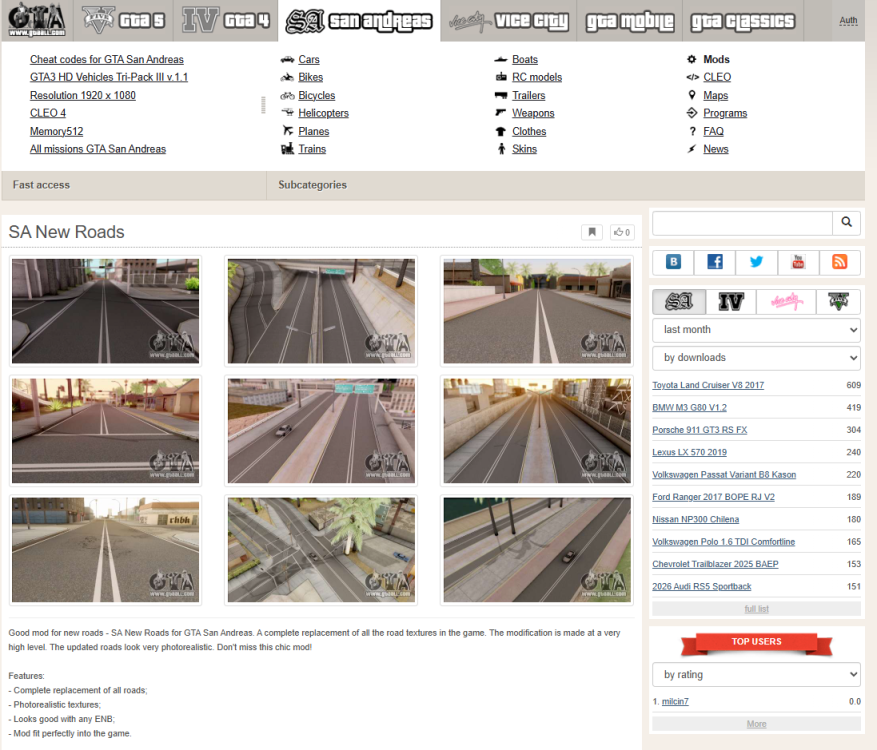
Task: Switch to the GTA 5 top tab
Action: click(x=124, y=21)
